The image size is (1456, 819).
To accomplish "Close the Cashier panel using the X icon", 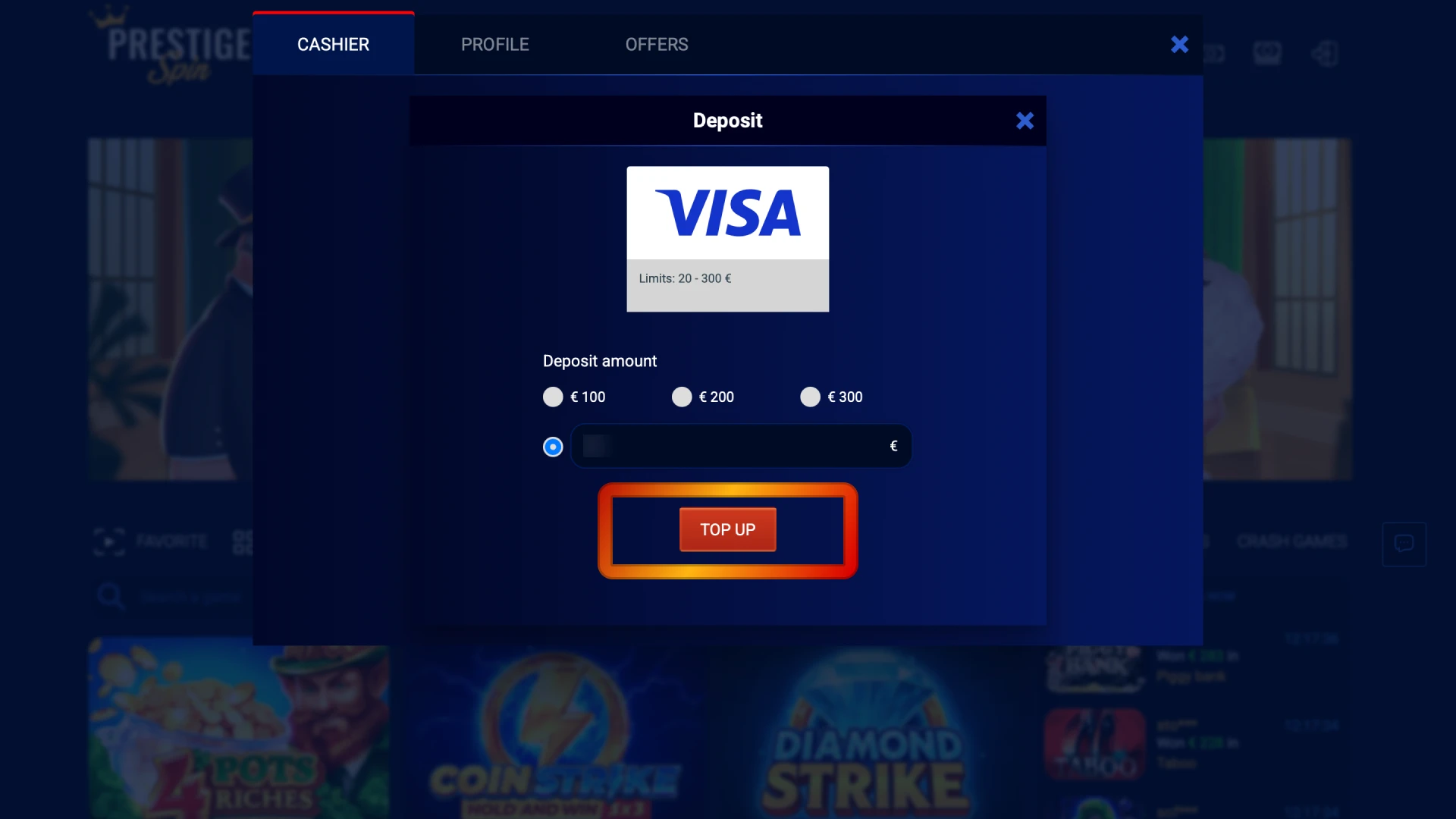I will pos(1179,44).
